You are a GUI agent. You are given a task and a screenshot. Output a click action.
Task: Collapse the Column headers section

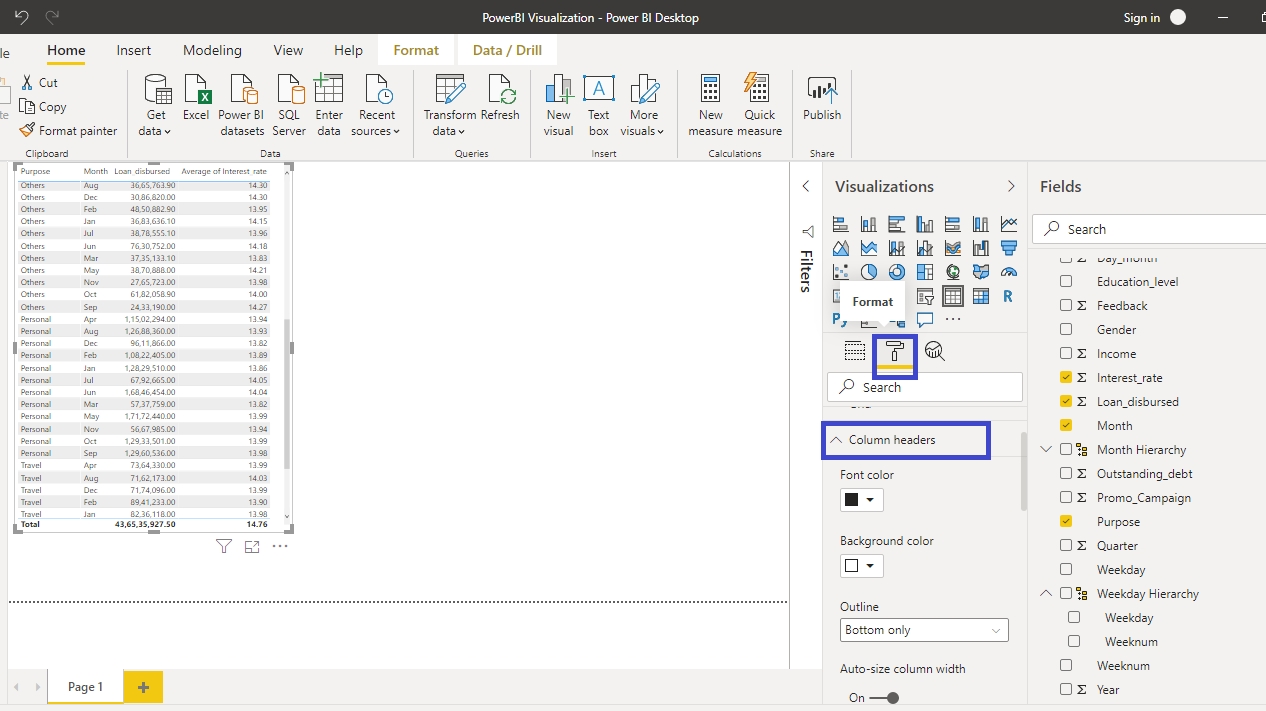[x=836, y=440]
